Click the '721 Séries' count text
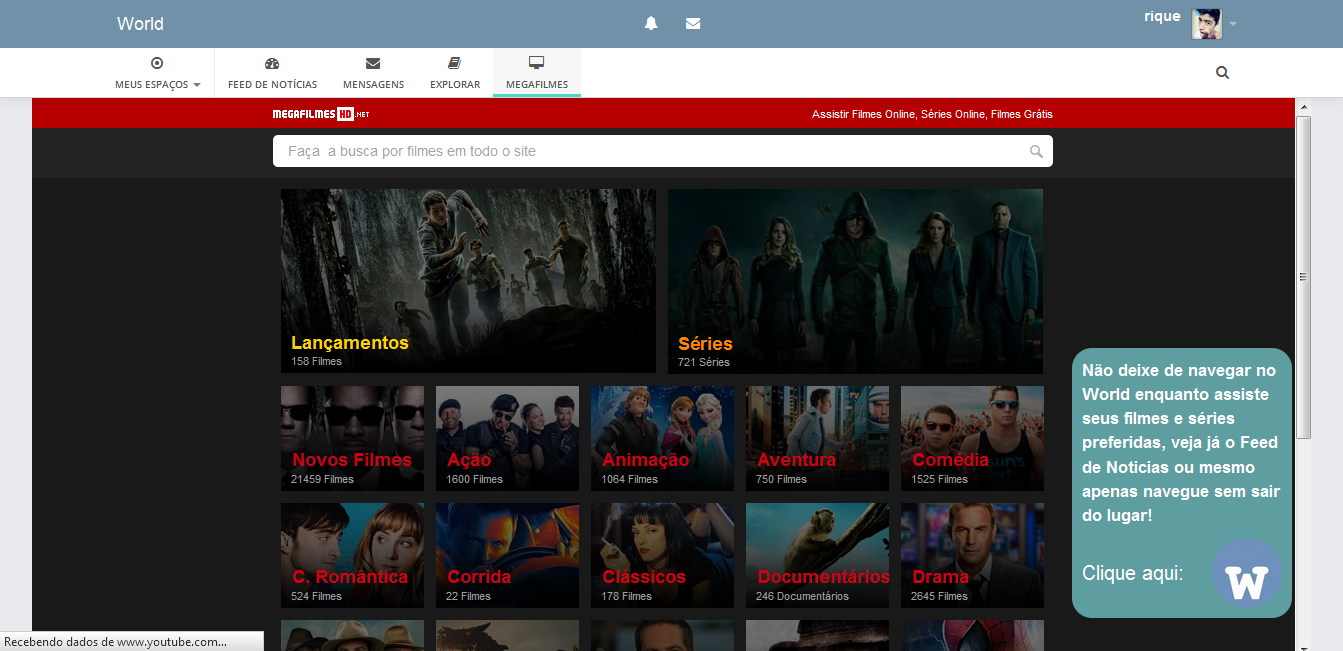The height and width of the screenshot is (651, 1343). tap(704, 362)
